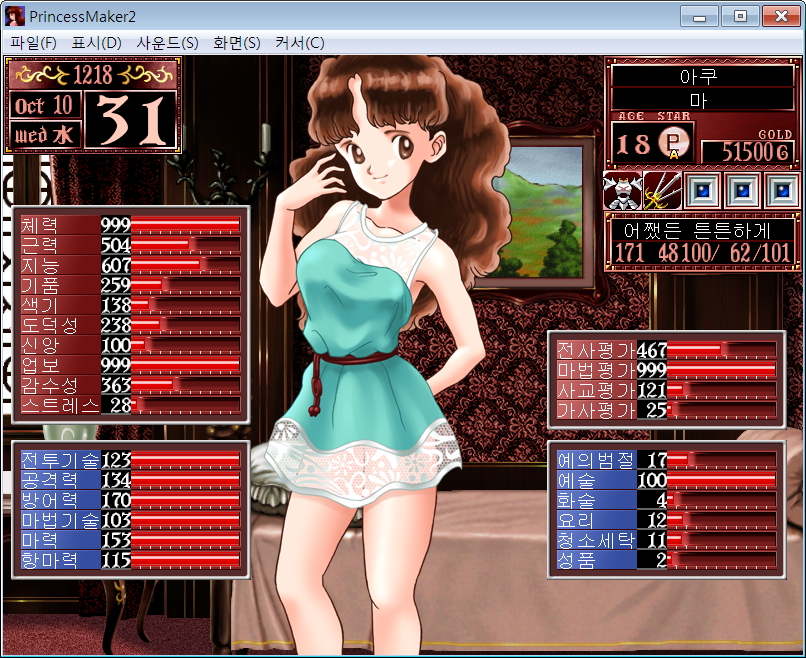Image resolution: width=806 pixels, height=658 pixels.
Task: Open the 표시(D) menu
Action: click(97, 43)
